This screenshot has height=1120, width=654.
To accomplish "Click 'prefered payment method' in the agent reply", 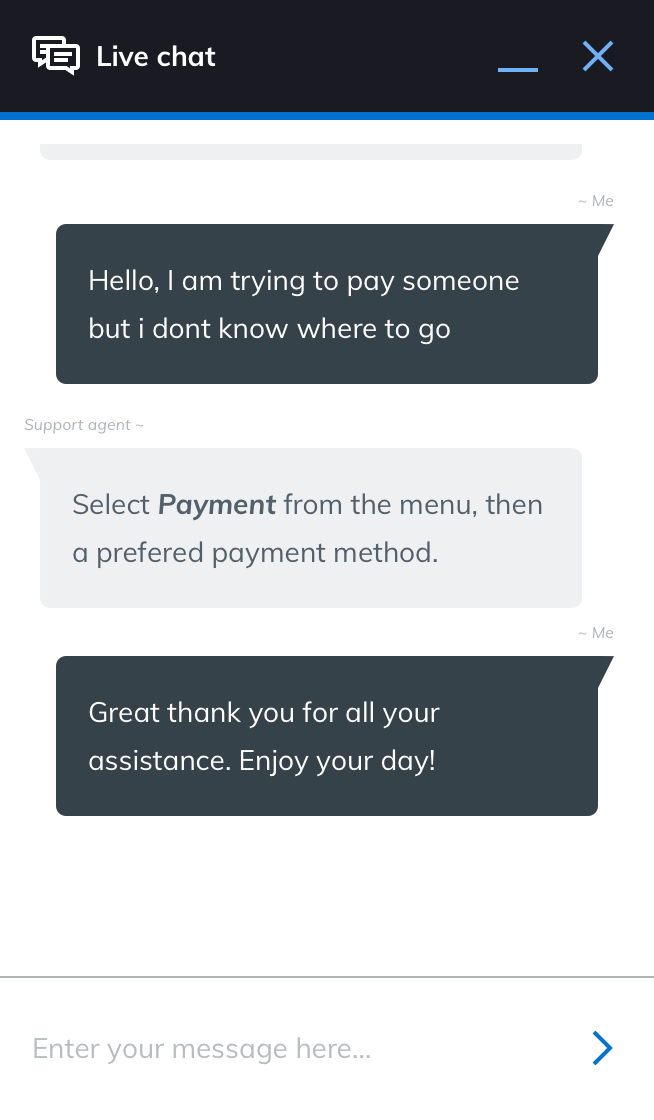I will point(267,553).
